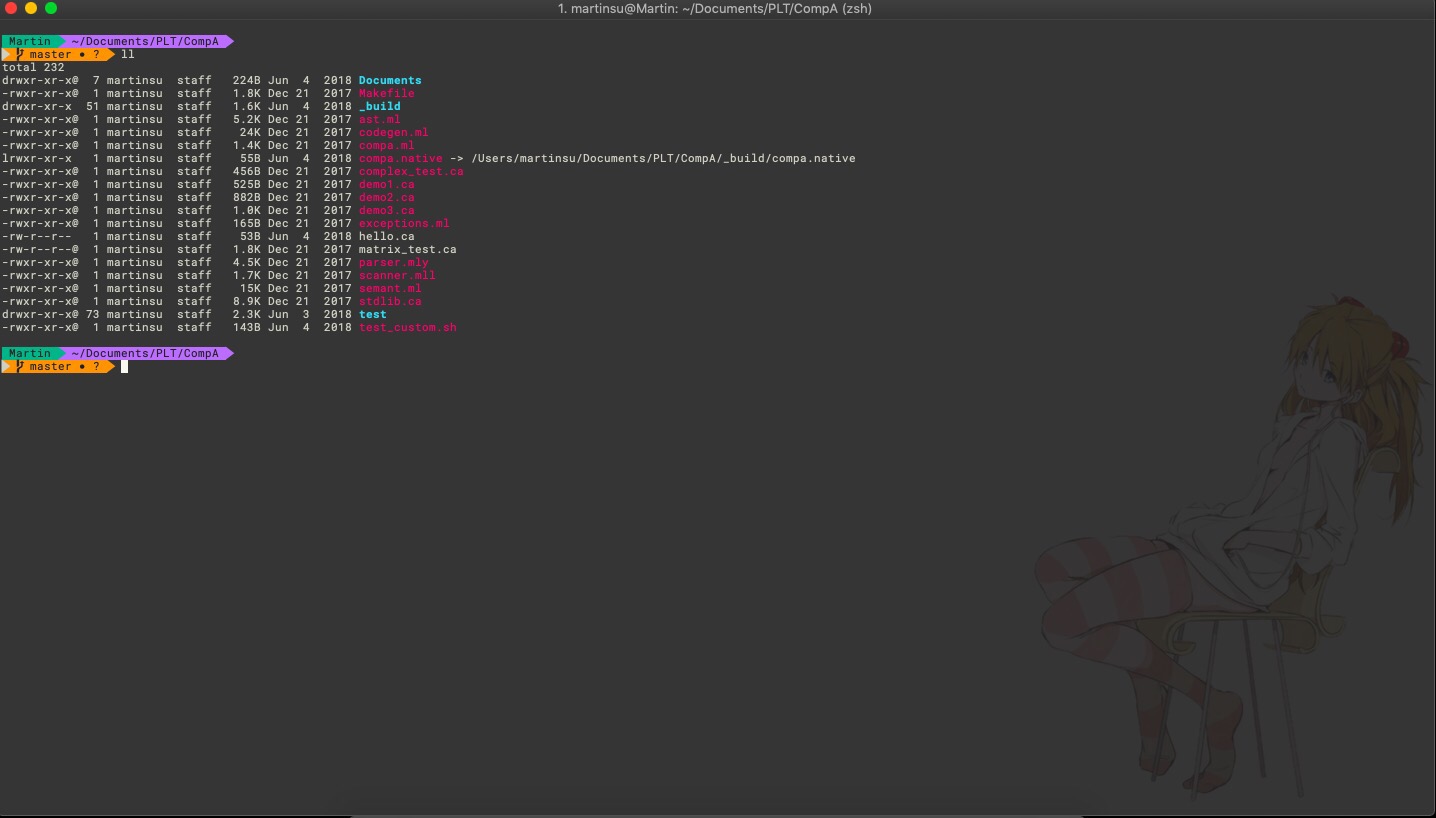Viewport: 1436px width, 818px height.
Task: Click the scanner.mll file name
Action: click(397, 275)
